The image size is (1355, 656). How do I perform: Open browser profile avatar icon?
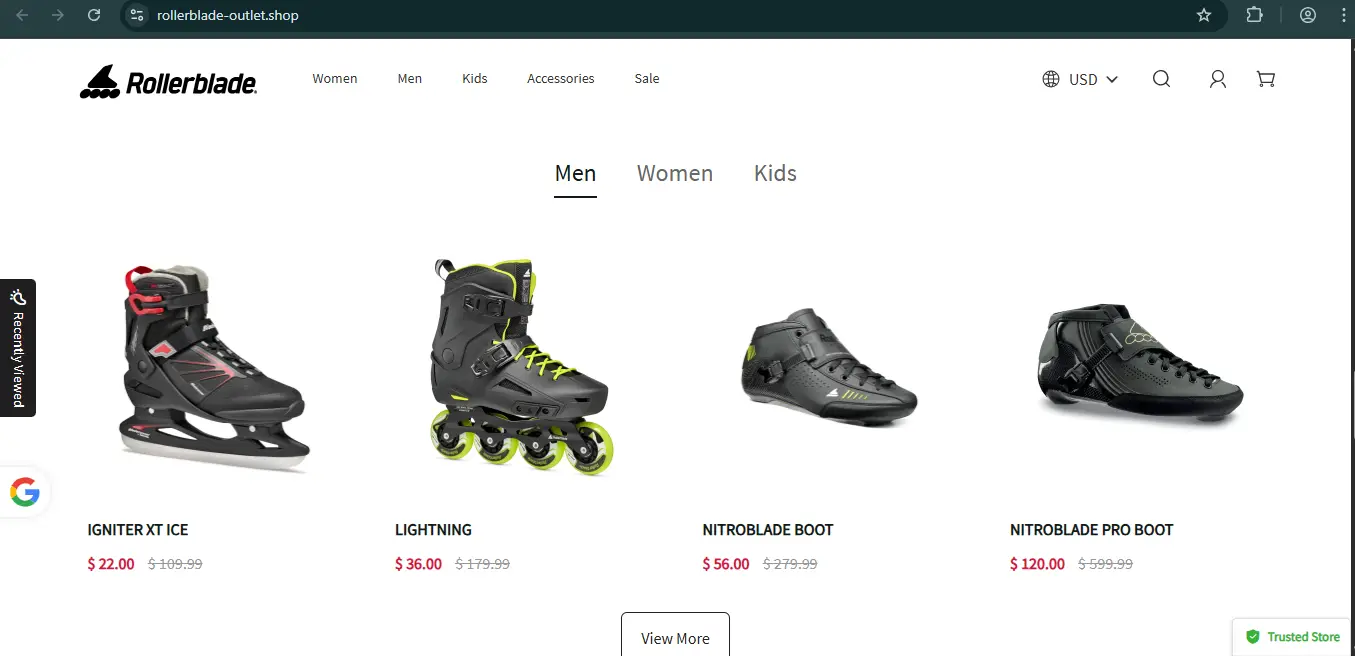(1307, 15)
